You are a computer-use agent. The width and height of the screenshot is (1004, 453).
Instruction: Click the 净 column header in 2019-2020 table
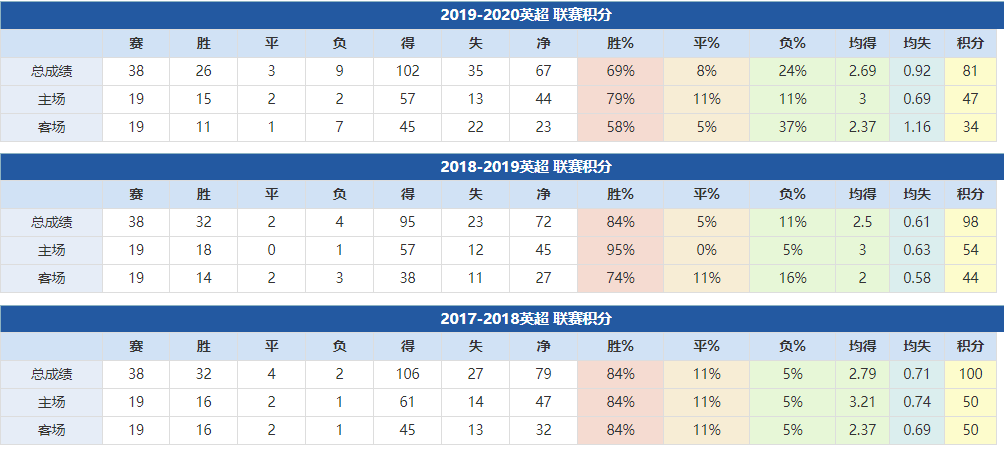(543, 43)
